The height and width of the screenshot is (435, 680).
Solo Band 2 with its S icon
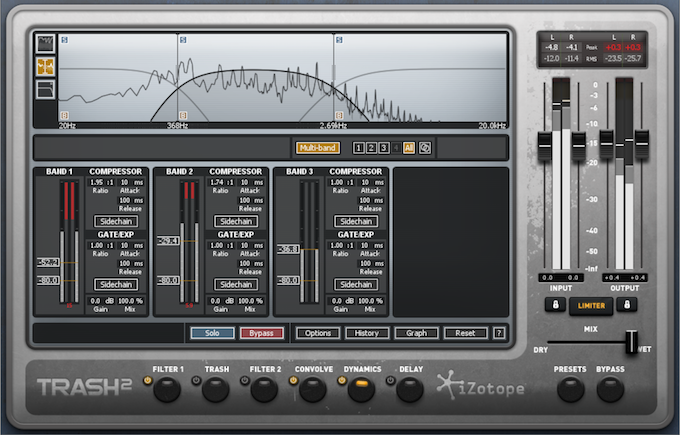(183, 40)
